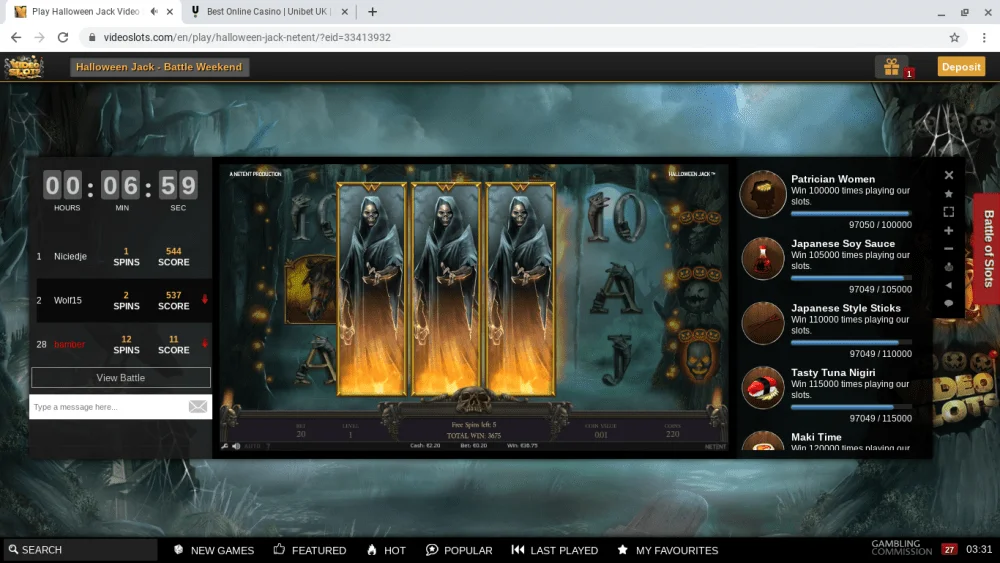Click the first grim reaper wild reel
This screenshot has height=563, width=1000.
371,289
